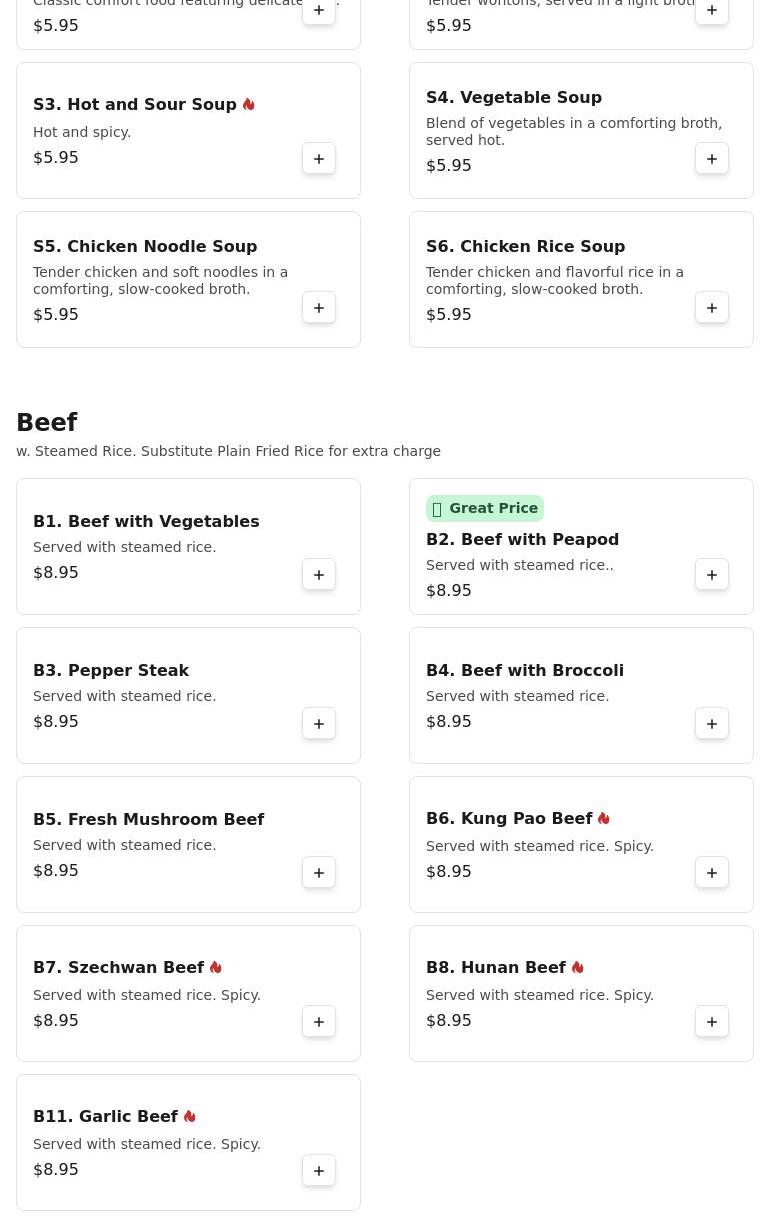Add S6. Chicken Rice Soup to order
Viewport: 770px width, 1231px height.
[712, 308]
